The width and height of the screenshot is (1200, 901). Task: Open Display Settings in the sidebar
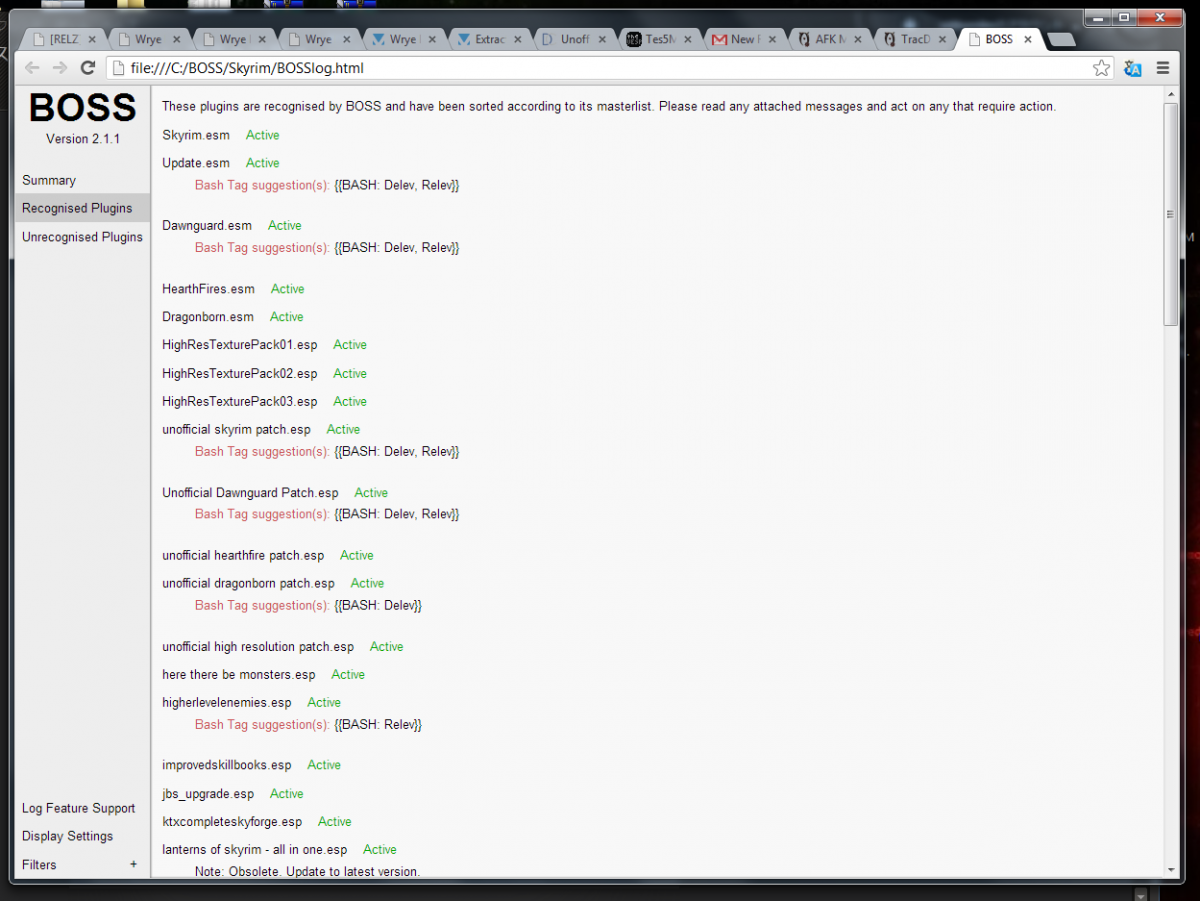67,836
